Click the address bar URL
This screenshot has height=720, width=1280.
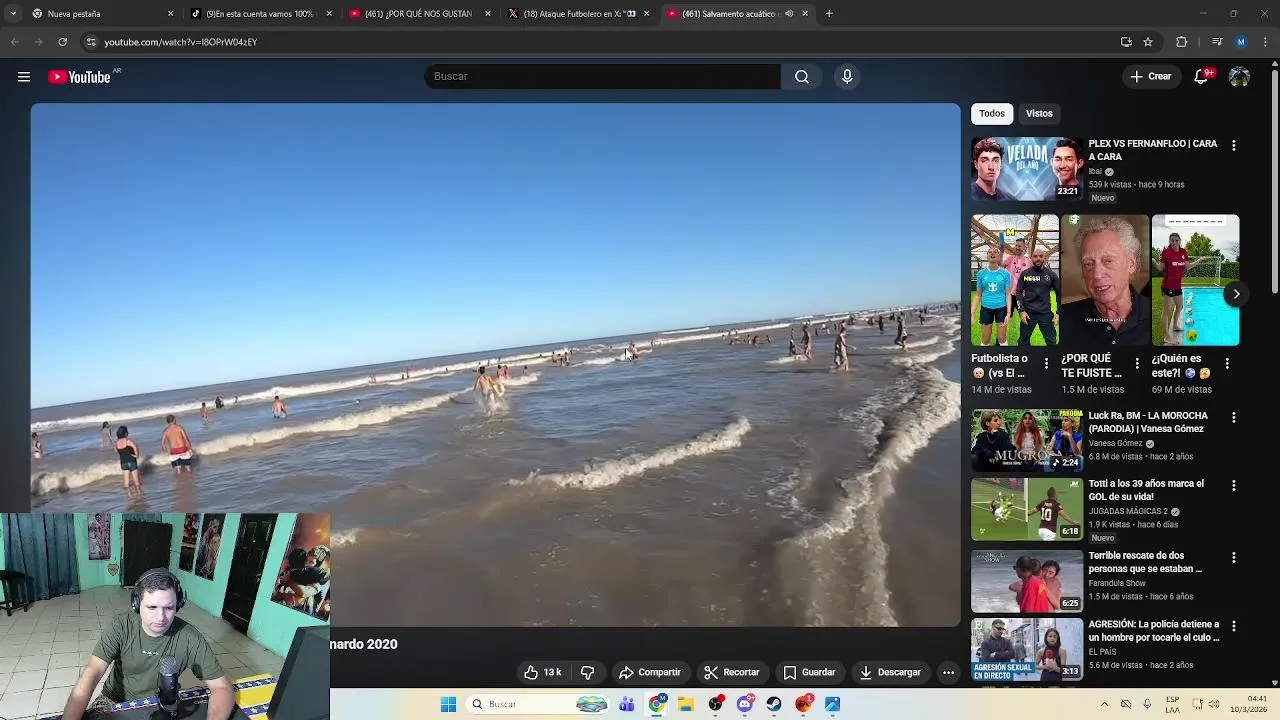[180, 42]
